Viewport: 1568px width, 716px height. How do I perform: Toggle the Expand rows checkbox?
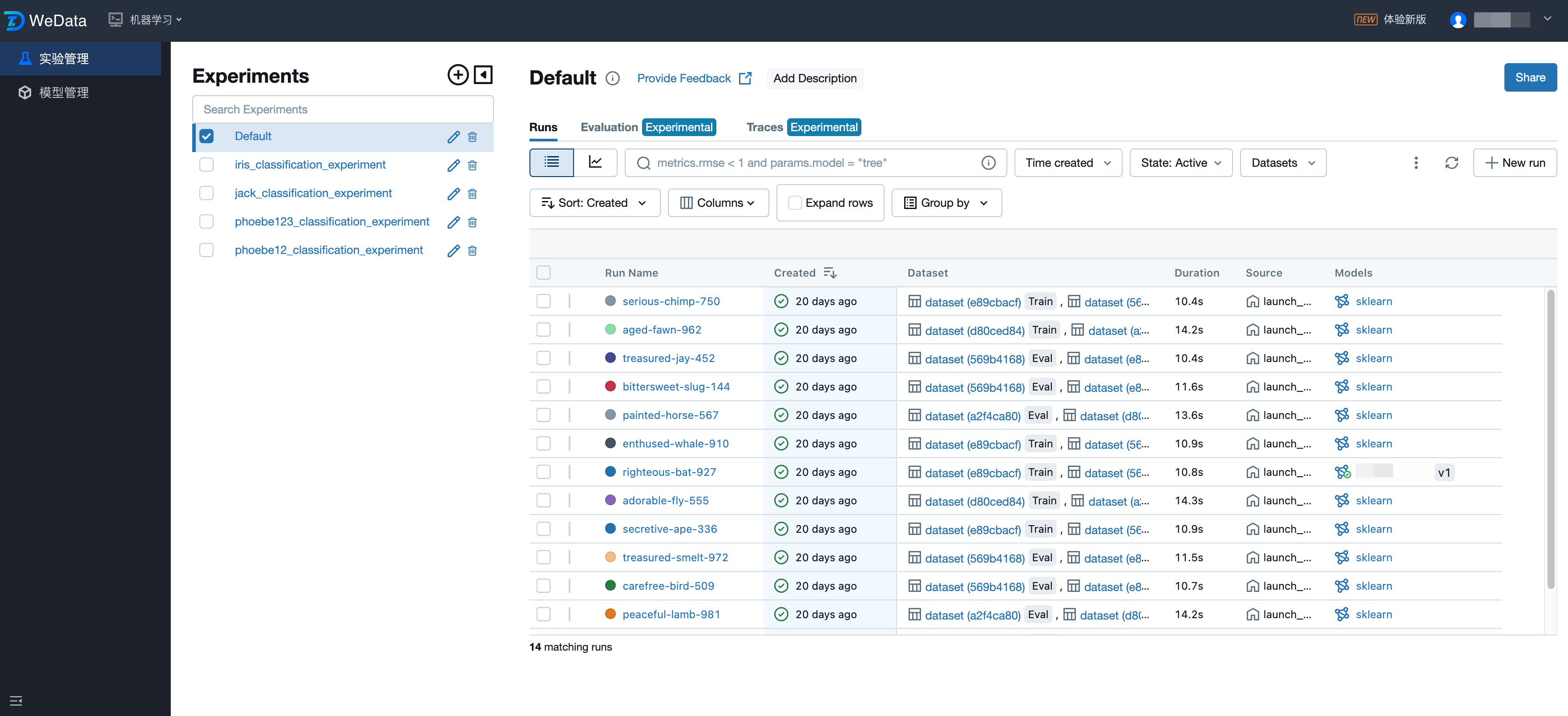tap(794, 203)
